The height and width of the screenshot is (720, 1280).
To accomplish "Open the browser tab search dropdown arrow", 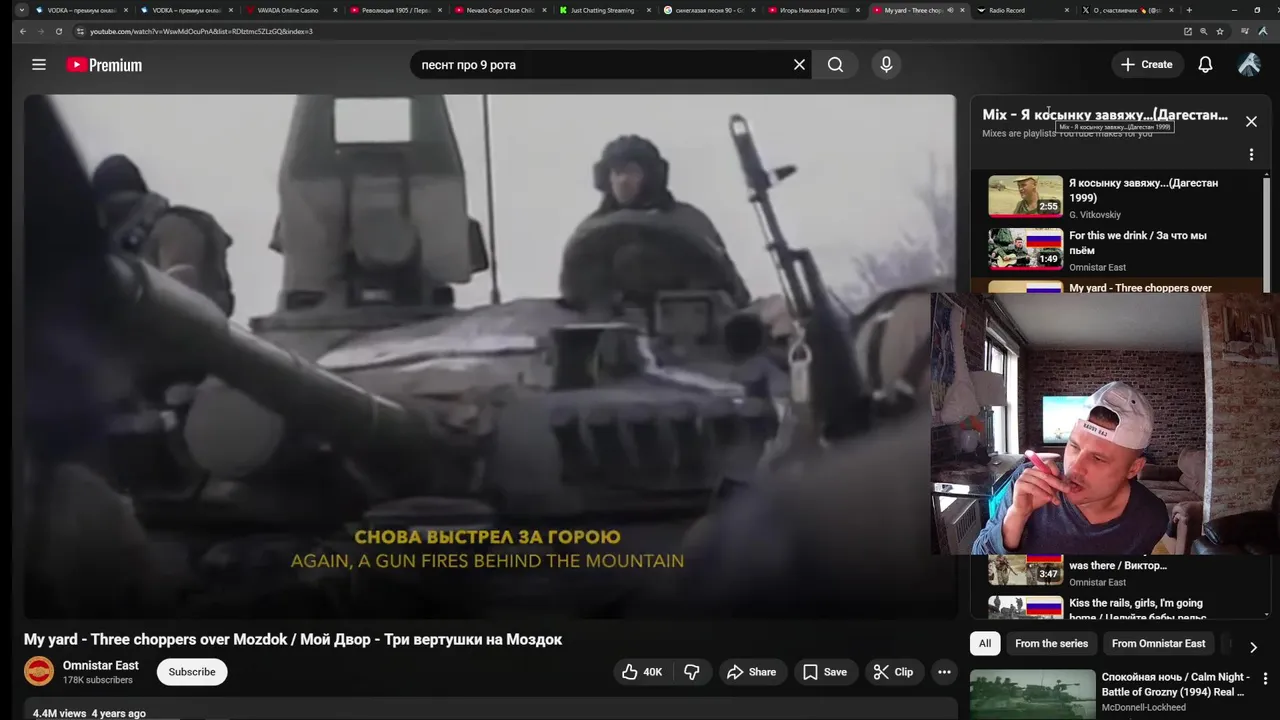I will coord(22,10).
